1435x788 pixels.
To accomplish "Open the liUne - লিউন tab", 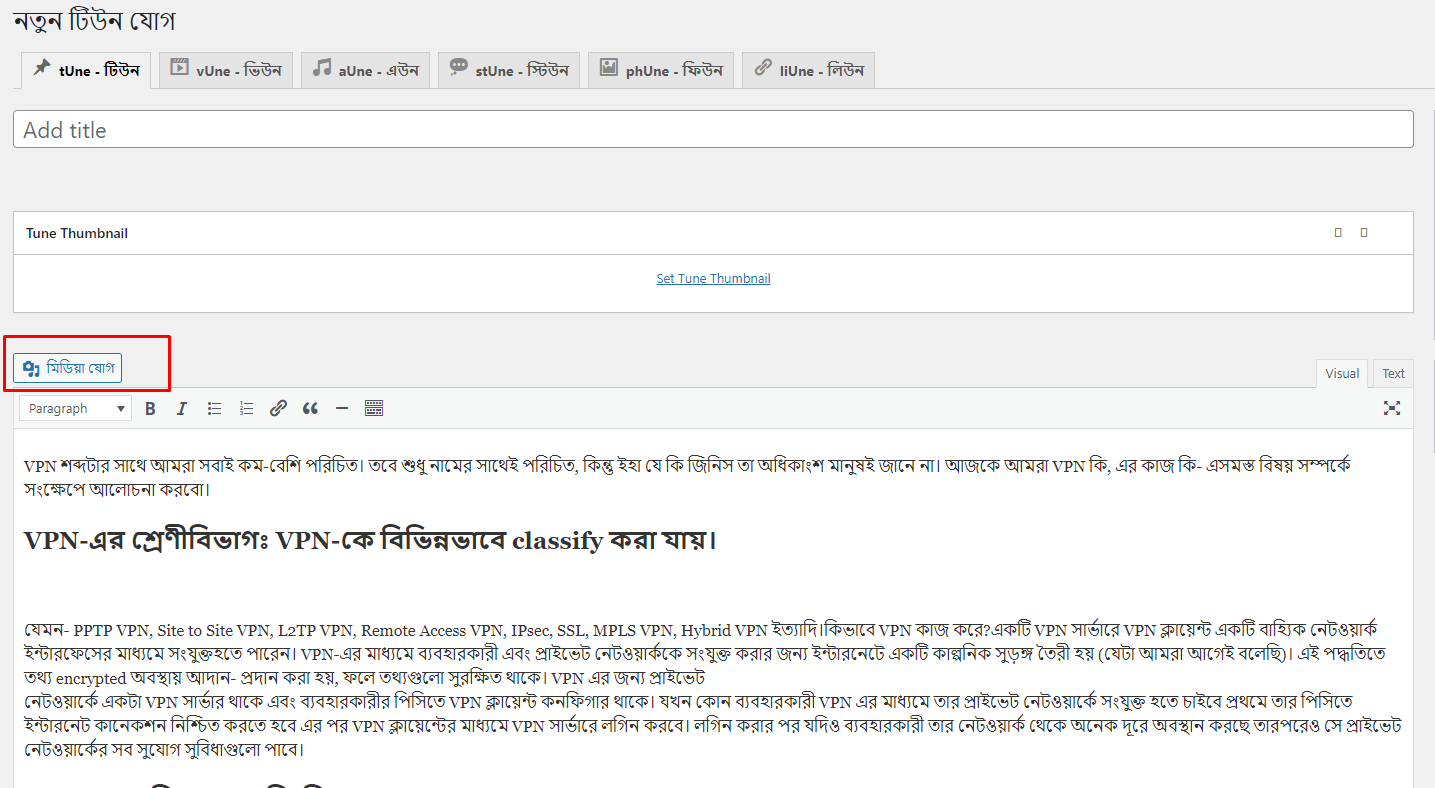I will 808,69.
